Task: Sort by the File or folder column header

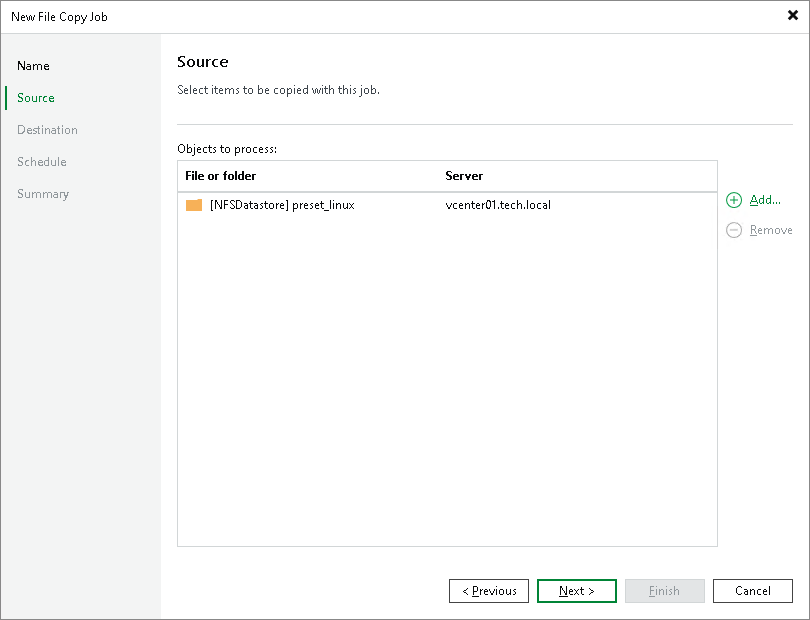Action: tap(221, 176)
